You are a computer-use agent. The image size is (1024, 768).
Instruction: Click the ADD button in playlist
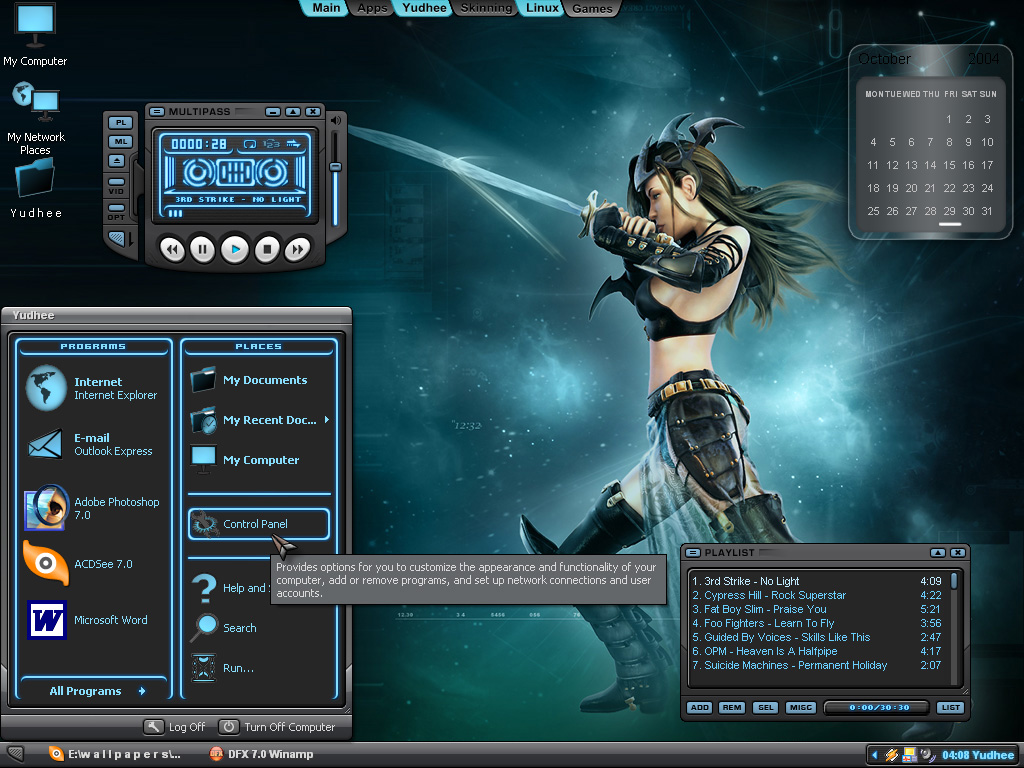pyautogui.click(x=700, y=708)
